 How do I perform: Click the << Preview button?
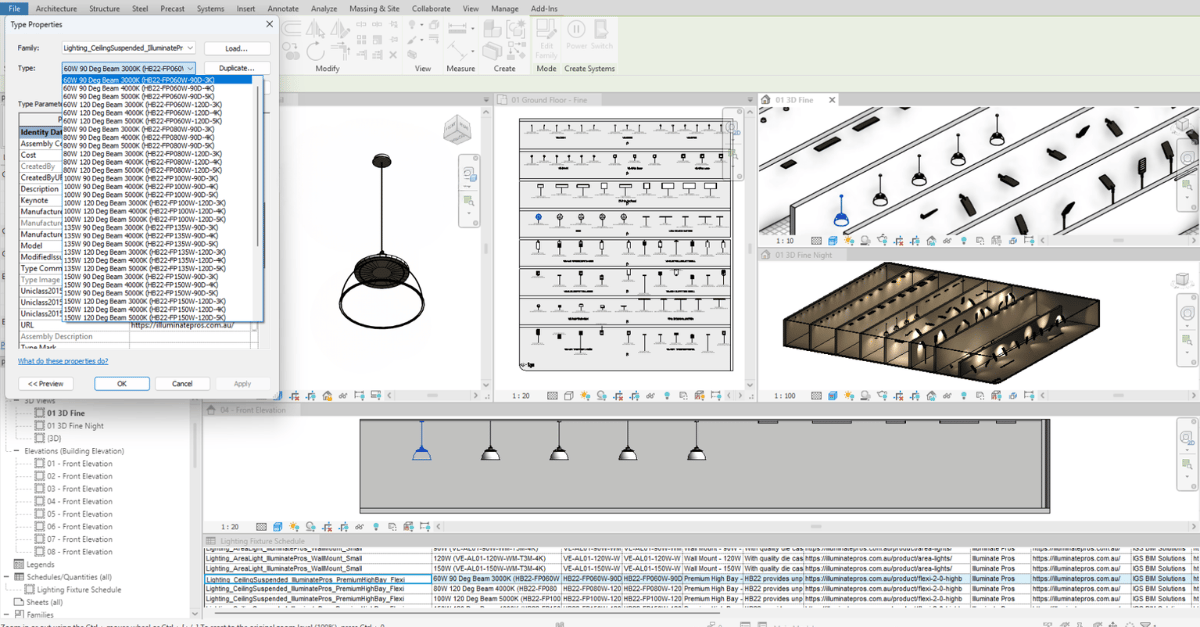pyautogui.click(x=45, y=384)
